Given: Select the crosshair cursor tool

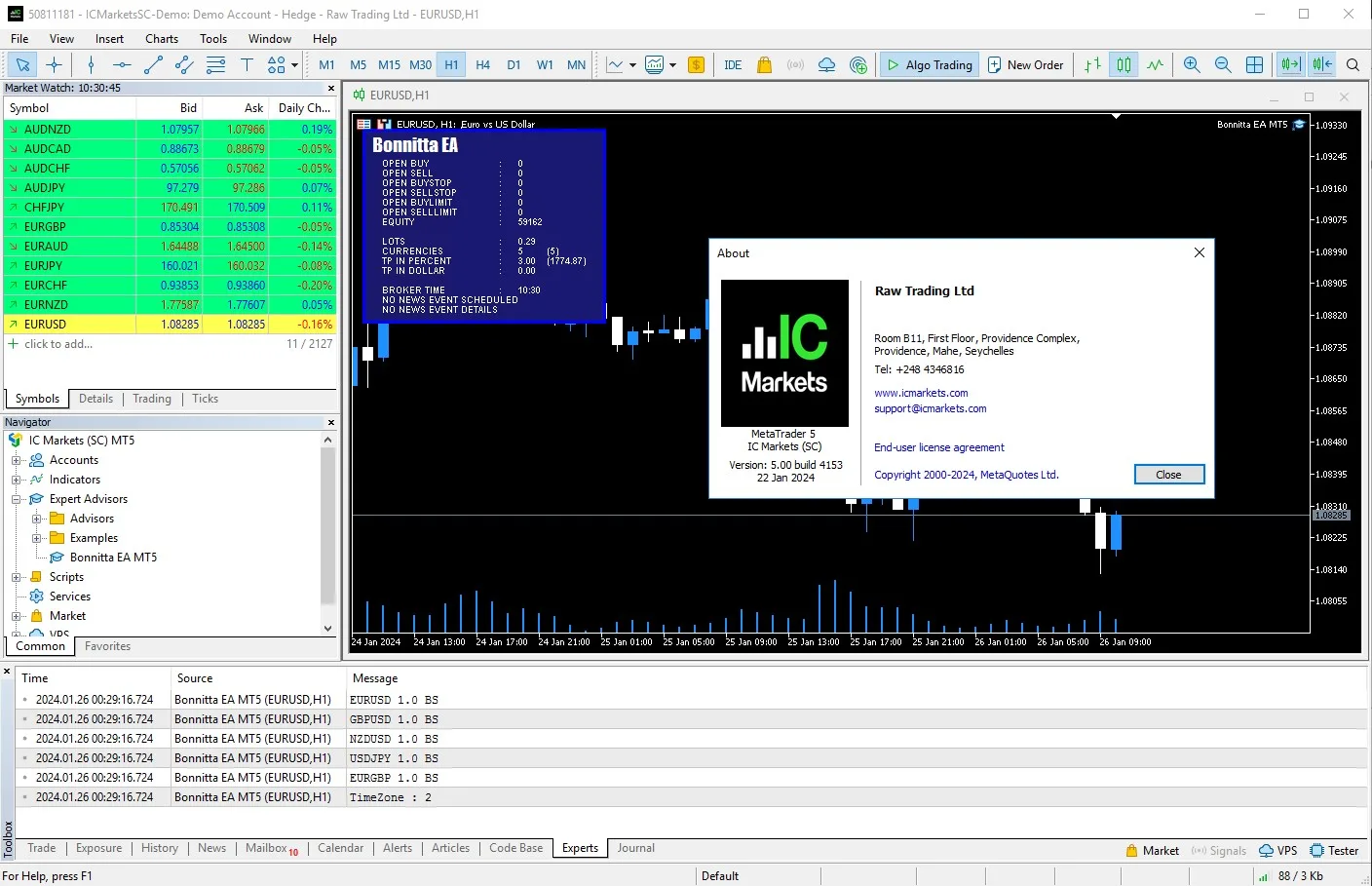Looking at the screenshot, I should pos(54,65).
